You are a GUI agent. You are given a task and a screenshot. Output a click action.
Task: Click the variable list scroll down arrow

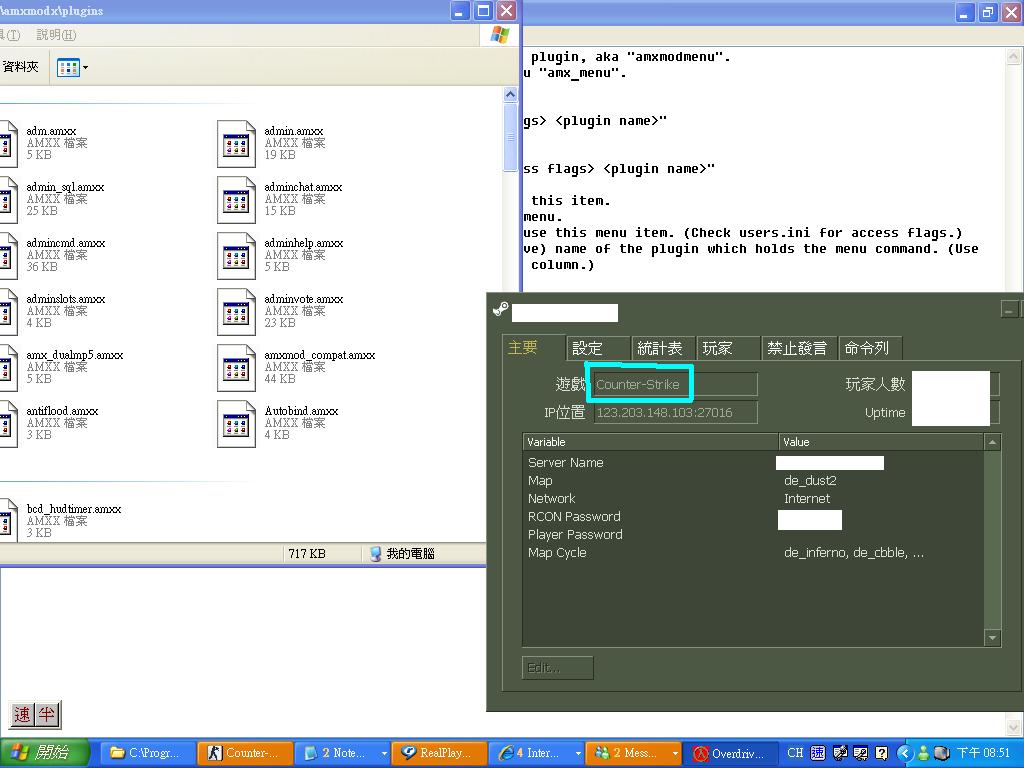(992, 638)
